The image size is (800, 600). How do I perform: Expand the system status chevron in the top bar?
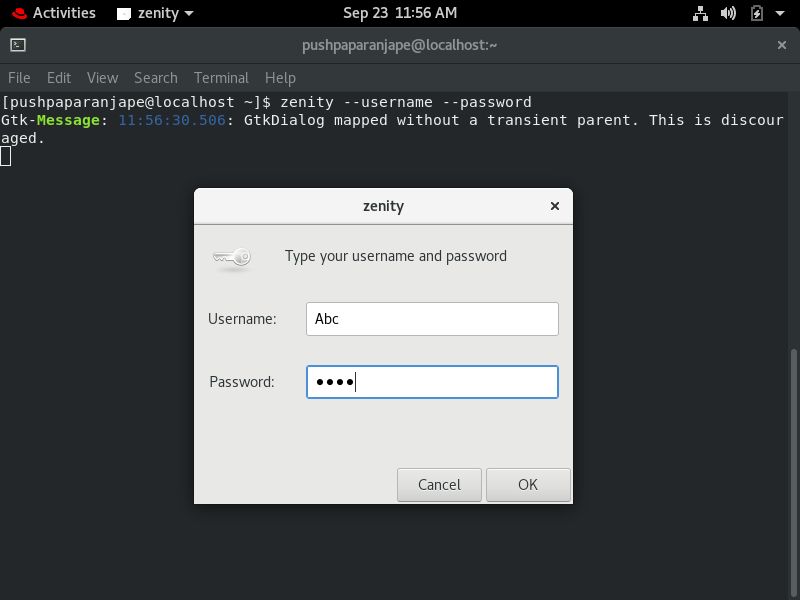point(778,13)
